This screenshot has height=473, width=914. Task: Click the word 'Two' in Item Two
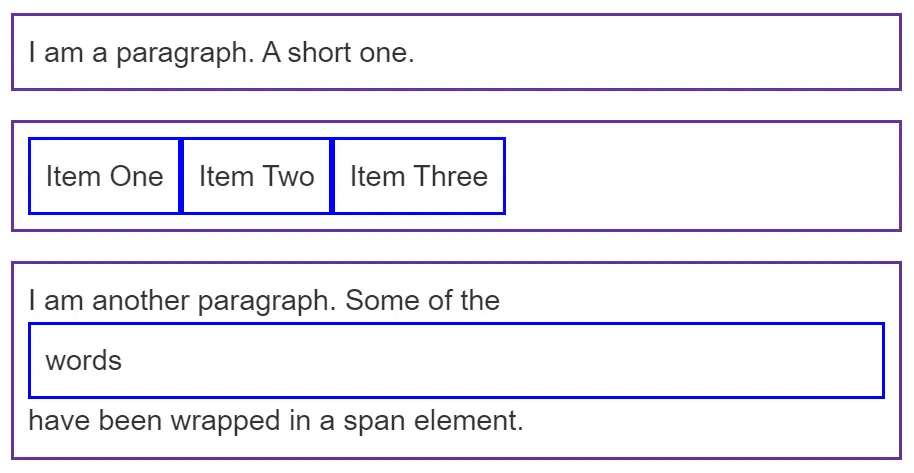[x=290, y=176]
